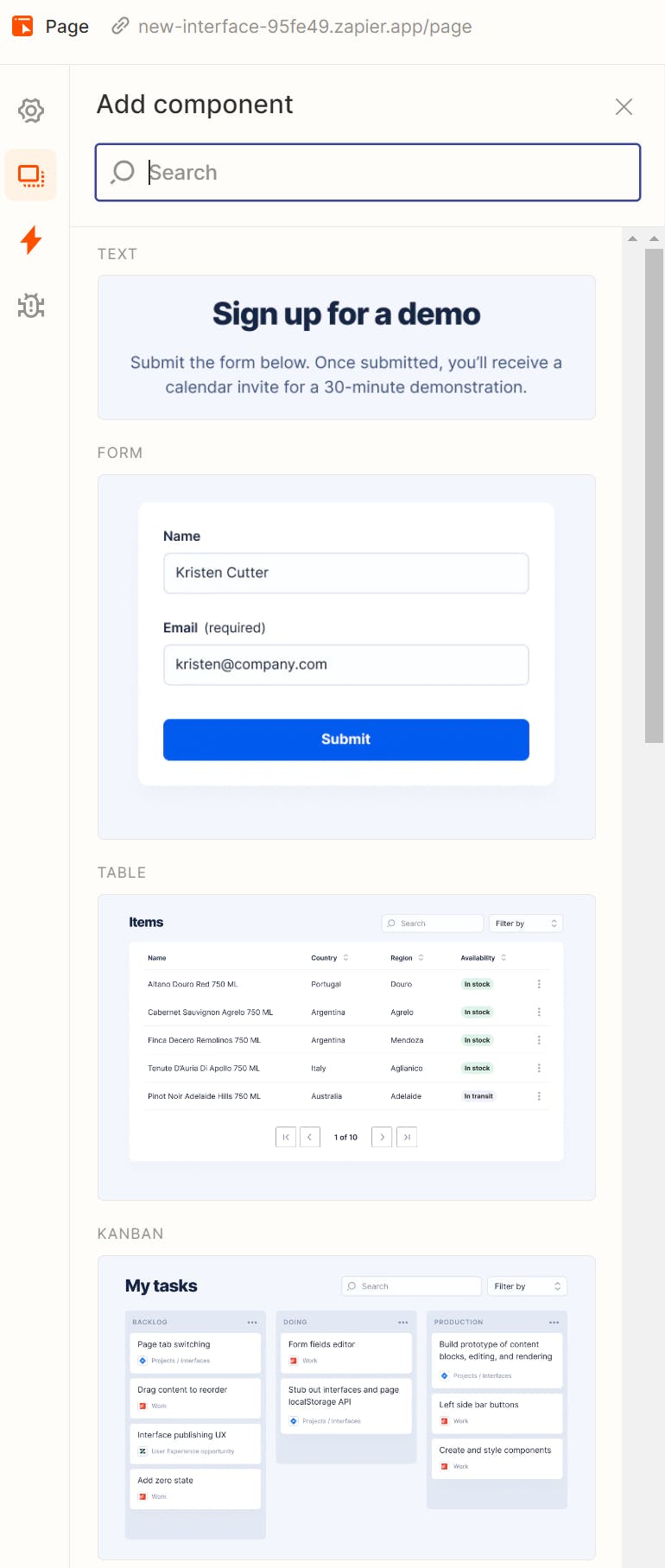Screen dimensions: 665x1568
Task: Open the lightning bolt actions icon
Action: (x=31, y=240)
